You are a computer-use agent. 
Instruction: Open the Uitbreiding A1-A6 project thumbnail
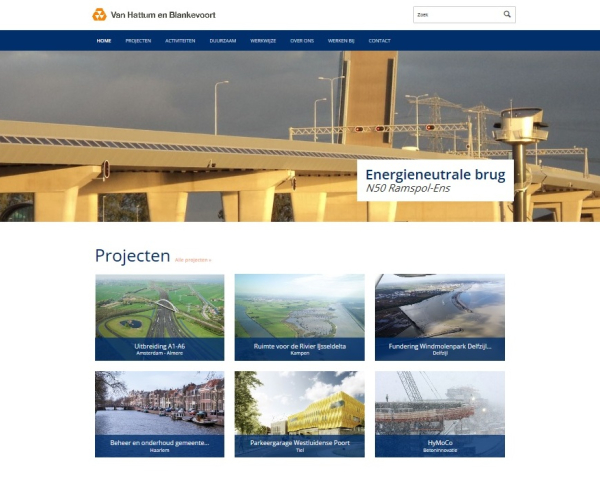tap(160, 317)
